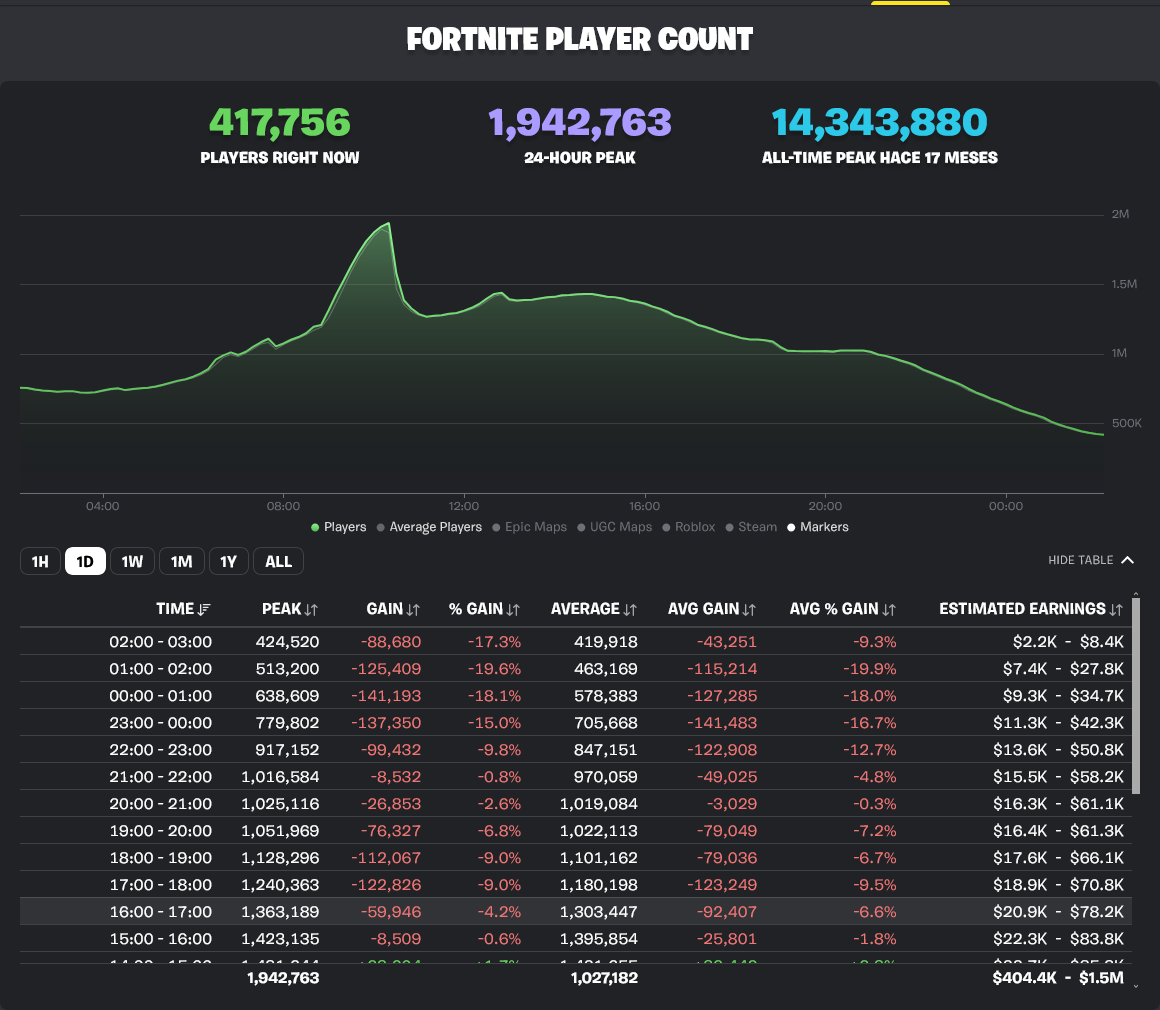Show the ALL time range
This screenshot has width=1160, height=1010.
click(278, 562)
